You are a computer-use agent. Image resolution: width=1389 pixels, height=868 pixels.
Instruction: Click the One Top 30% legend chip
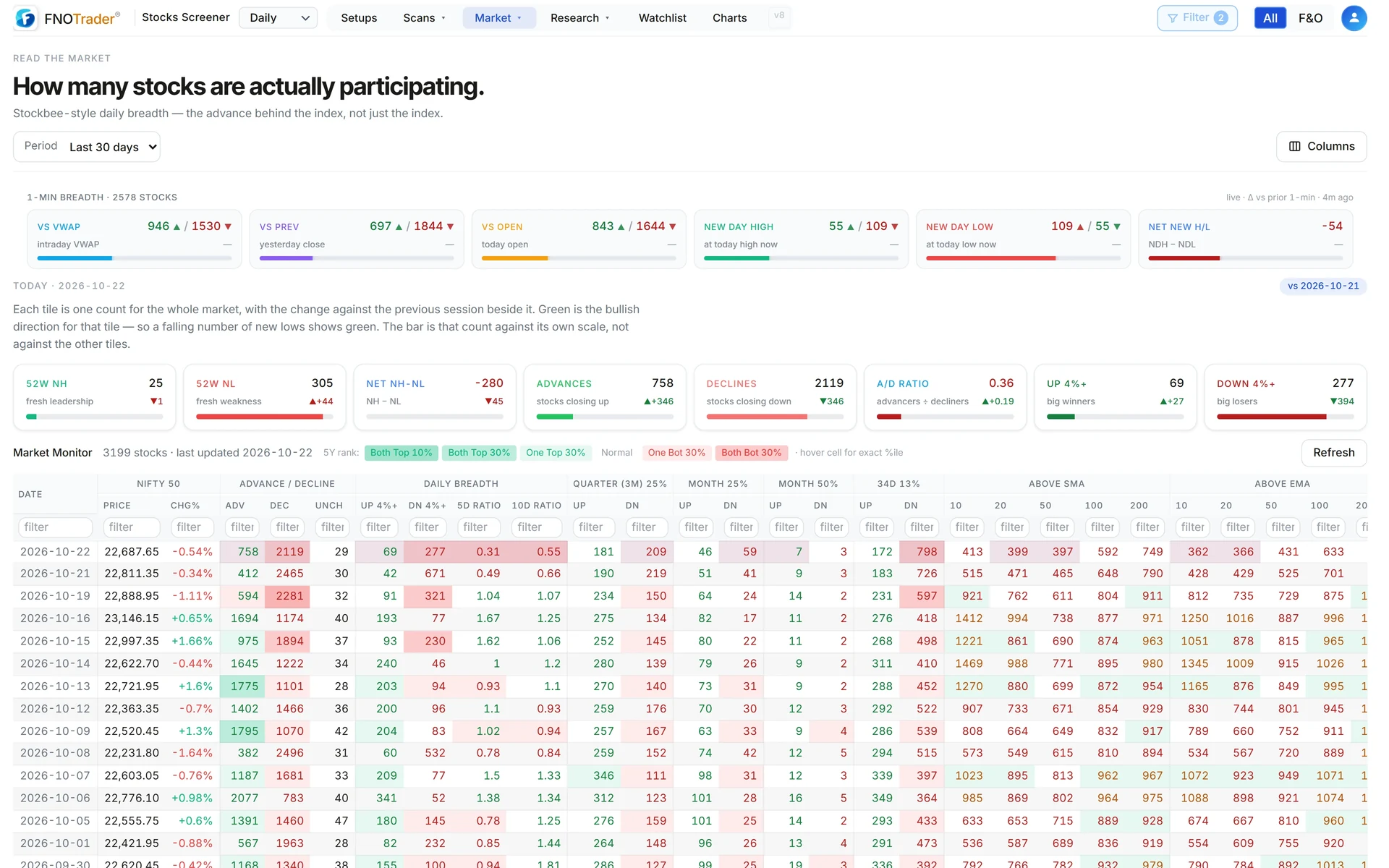click(x=556, y=453)
